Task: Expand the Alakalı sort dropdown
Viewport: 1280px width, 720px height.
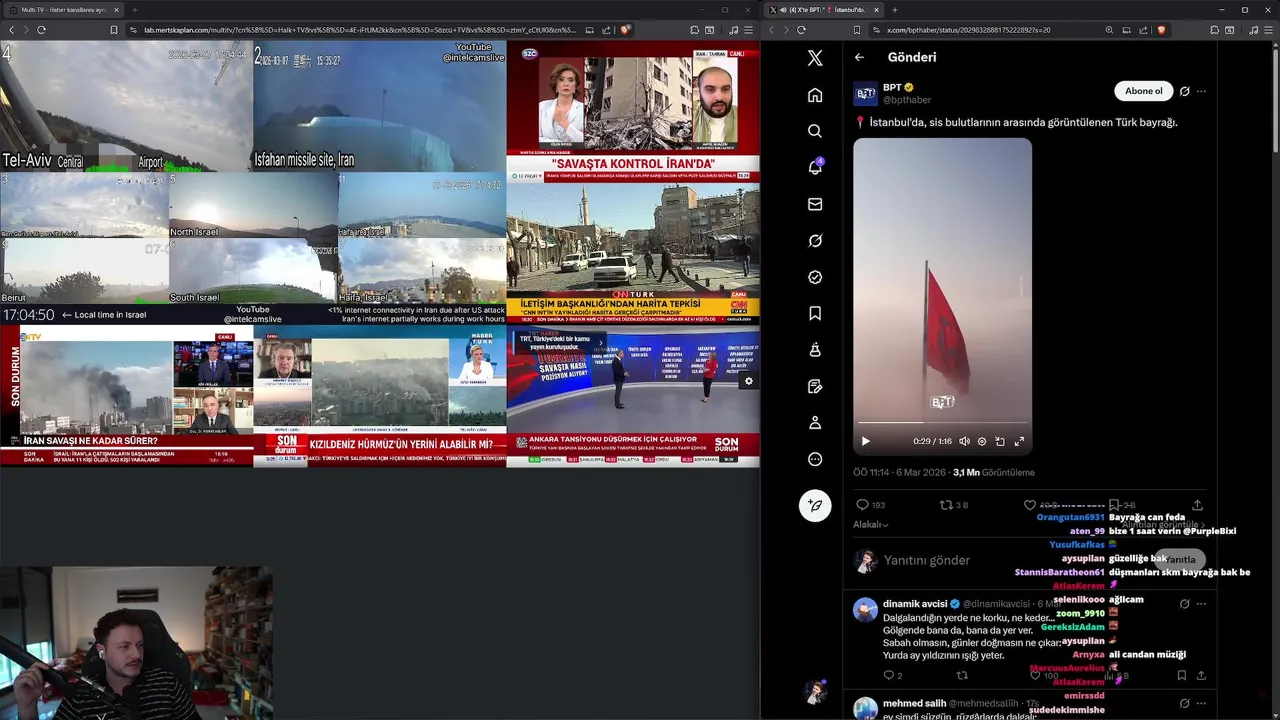Action: 871,524
